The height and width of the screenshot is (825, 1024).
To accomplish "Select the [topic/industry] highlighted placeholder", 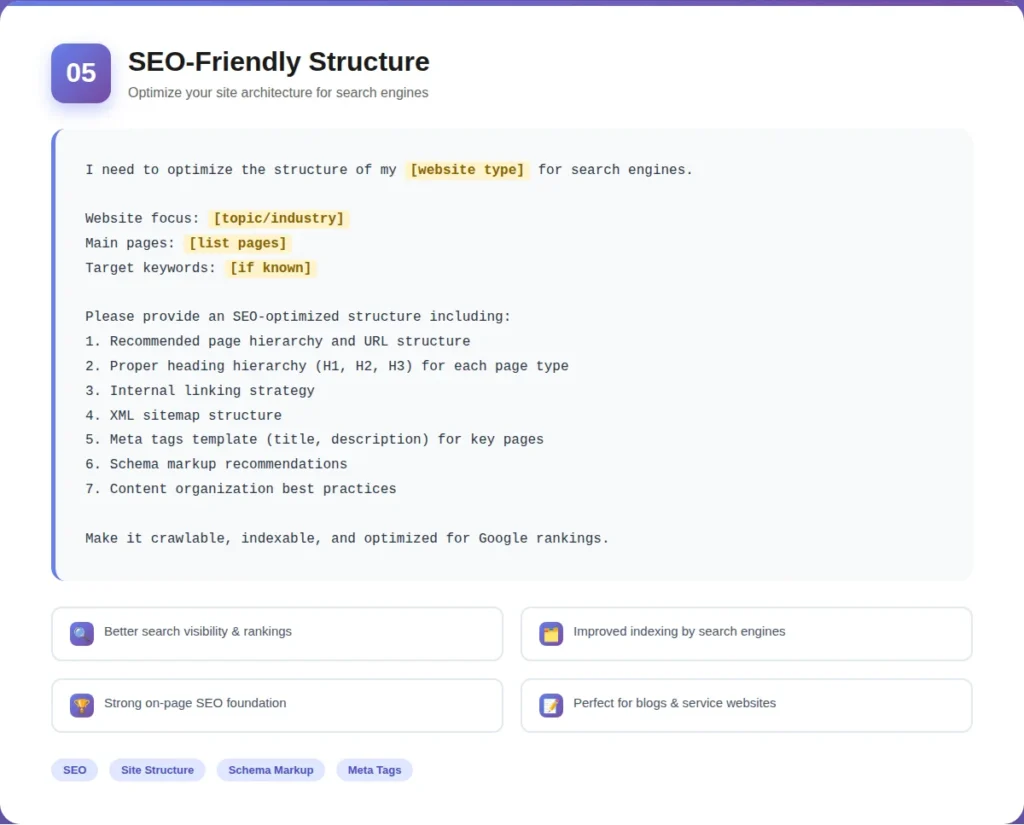I will pyautogui.click(x=279, y=218).
